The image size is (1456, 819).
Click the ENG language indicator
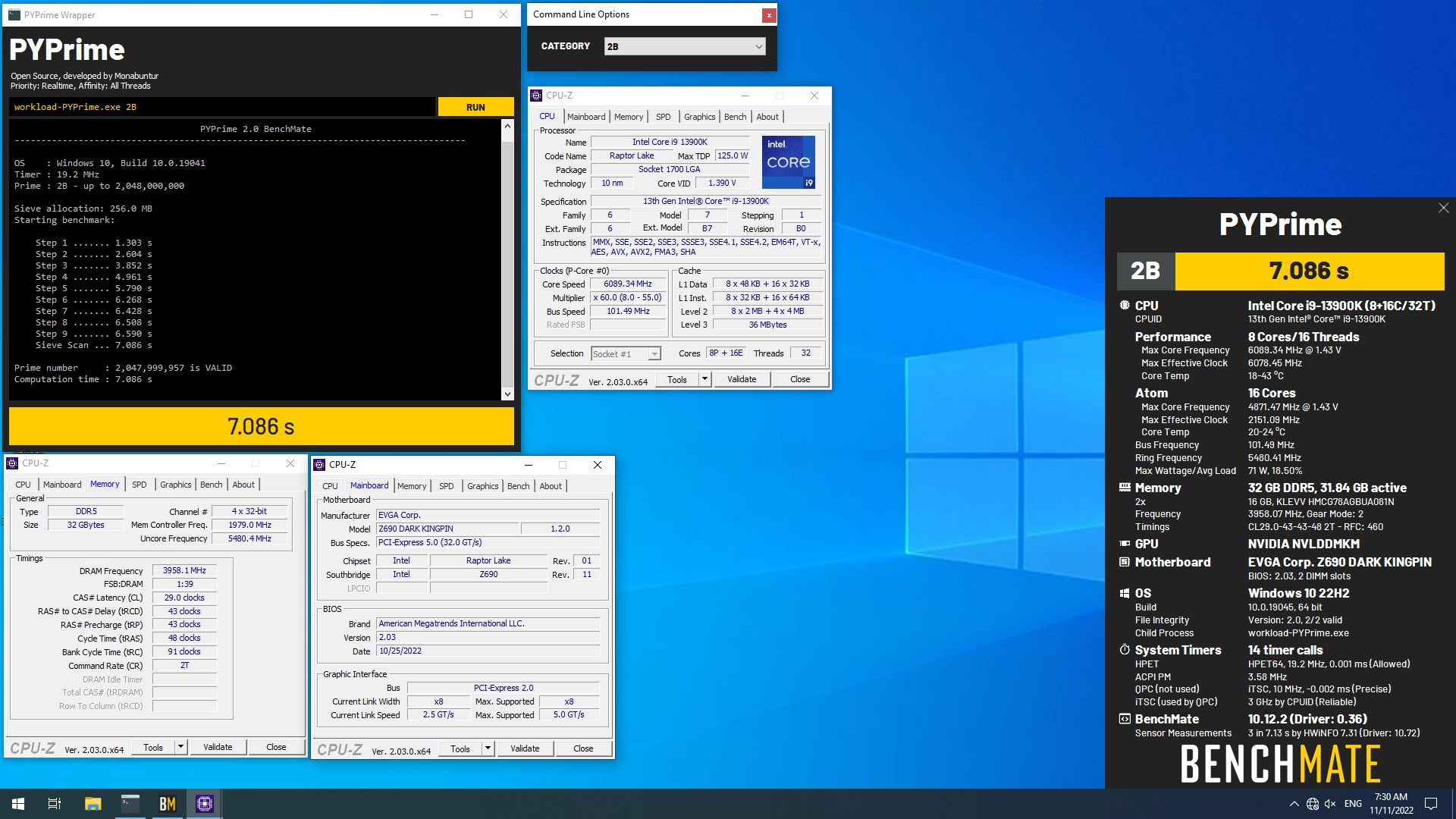coord(1353,804)
